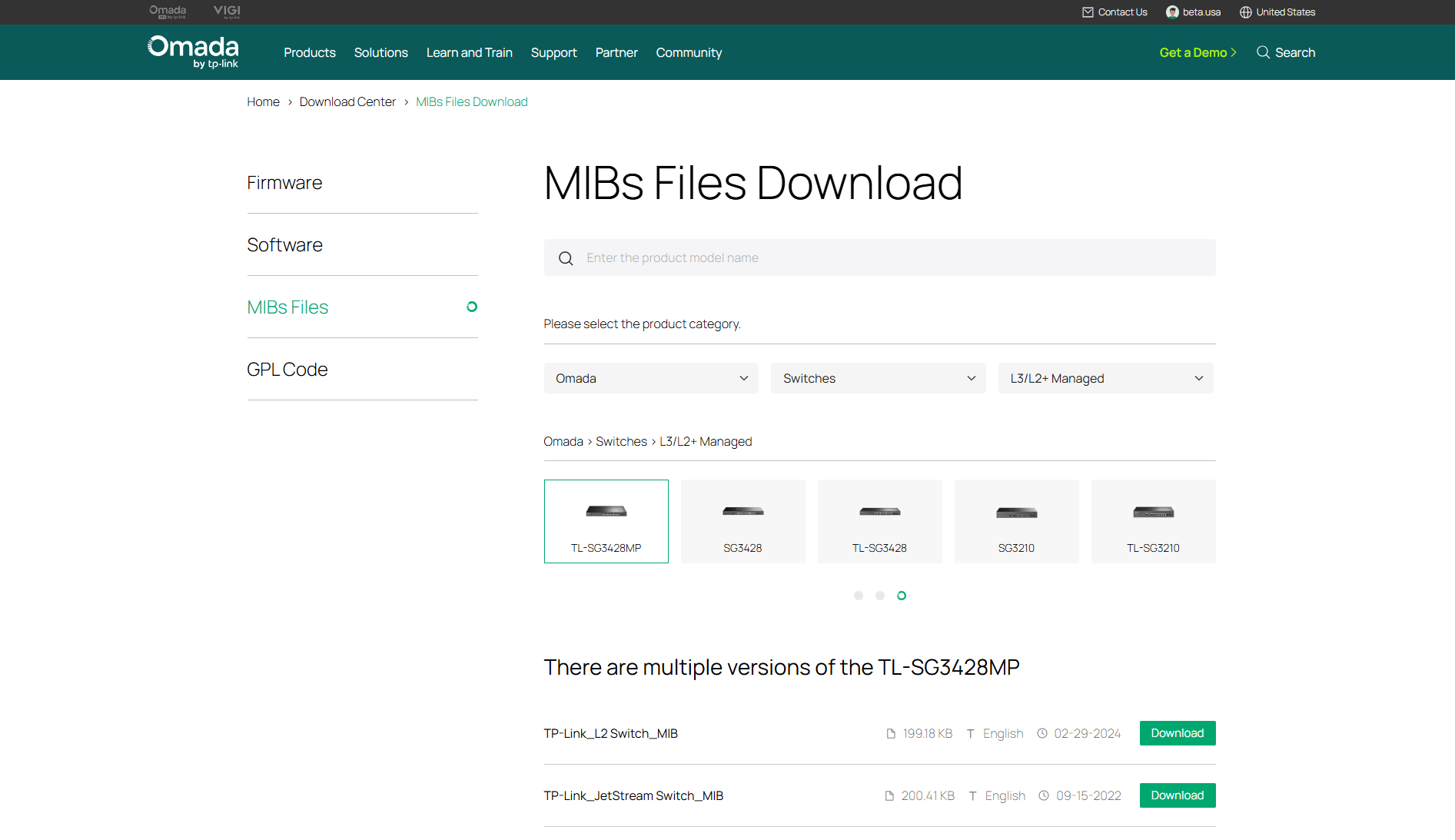1455x840 pixels.
Task: Click the file icon by 200.41 KB
Action: click(x=889, y=795)
